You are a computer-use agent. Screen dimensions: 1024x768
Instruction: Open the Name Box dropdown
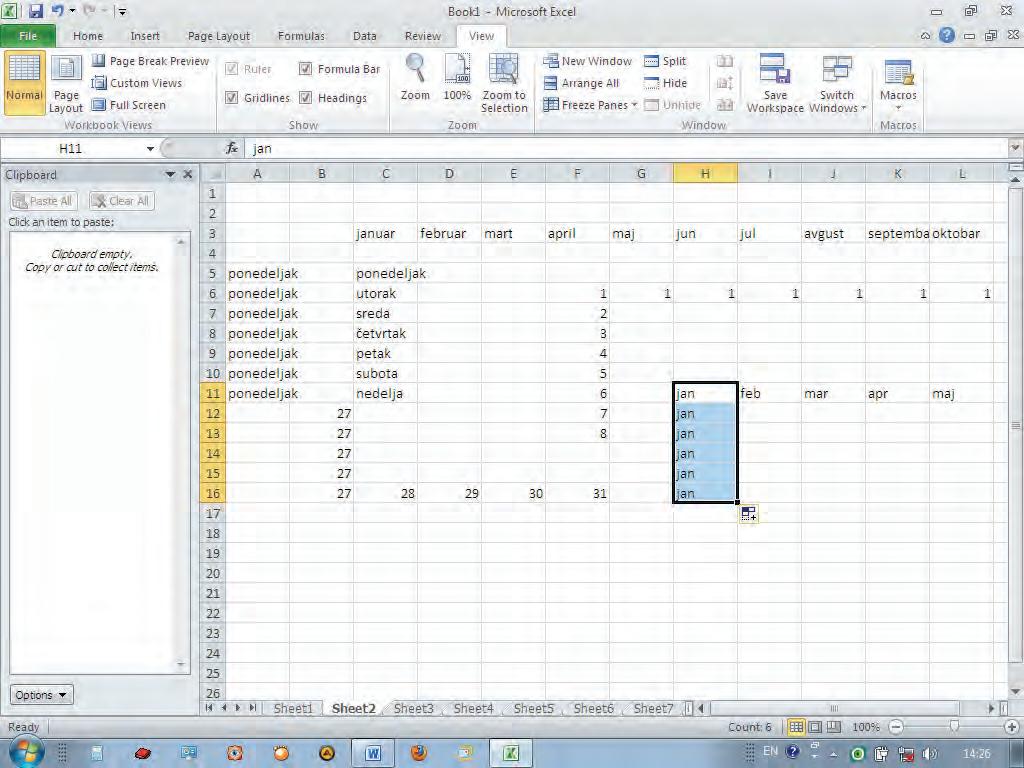[150, 149]
